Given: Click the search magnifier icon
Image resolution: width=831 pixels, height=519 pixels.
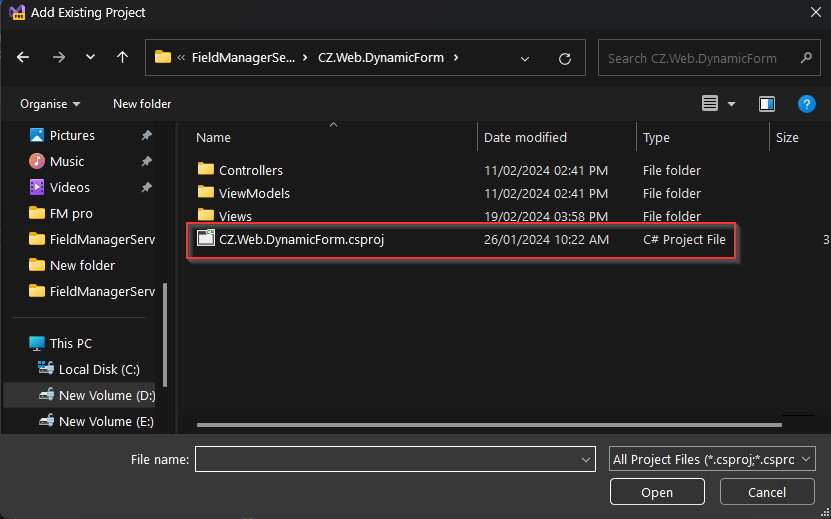Looking at the screenshot, I should tap(806, 58).
